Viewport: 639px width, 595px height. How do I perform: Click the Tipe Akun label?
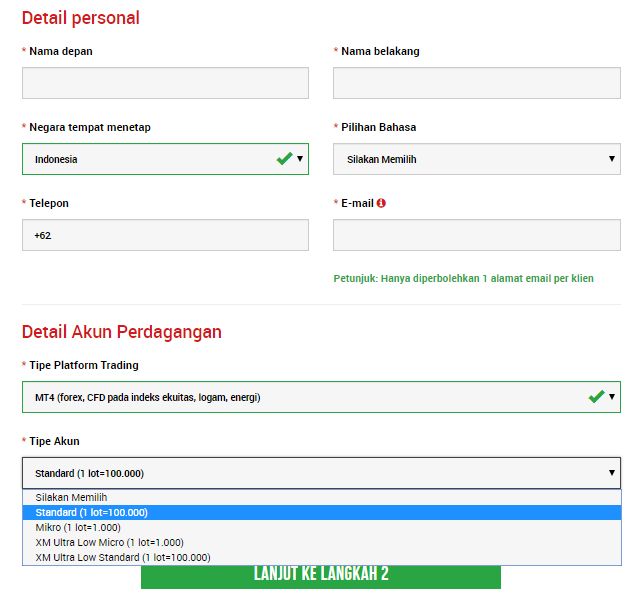click(x=54, y=441)
